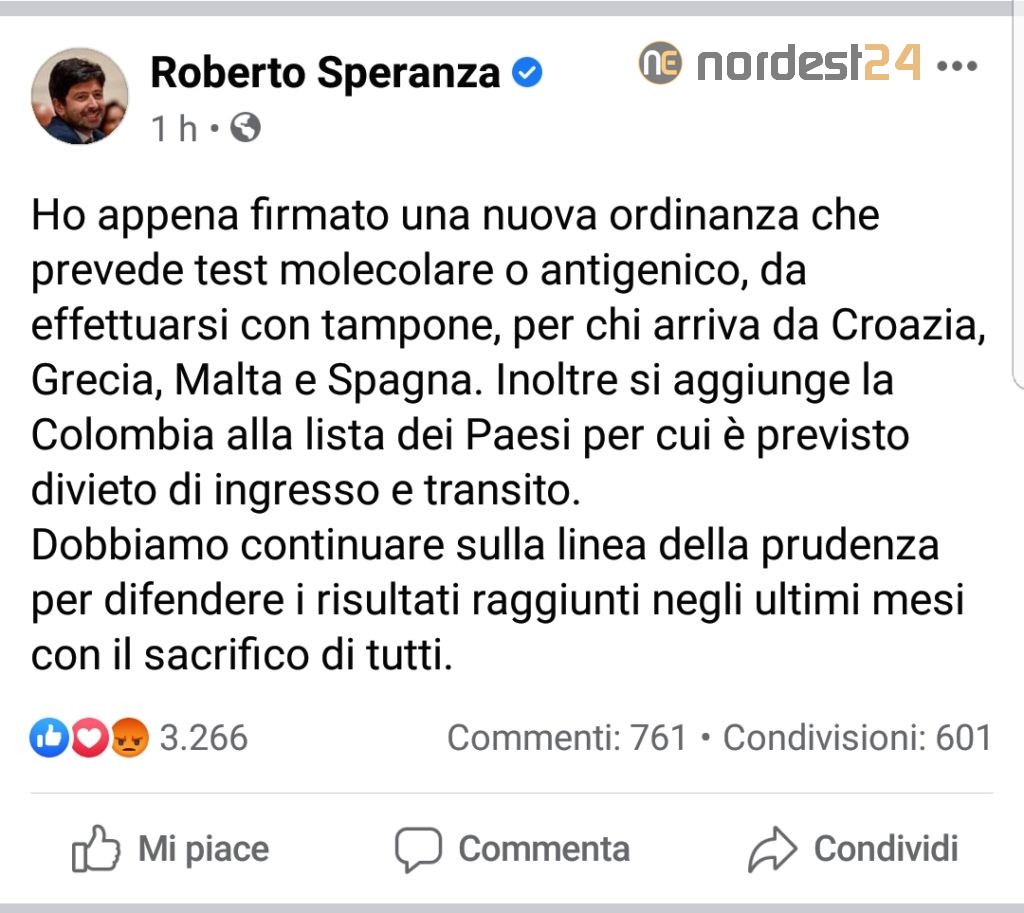The width and height of the screenshot is (1024, 913).
Task: Click the red heart reaction icon
Action: coord(88,738)
